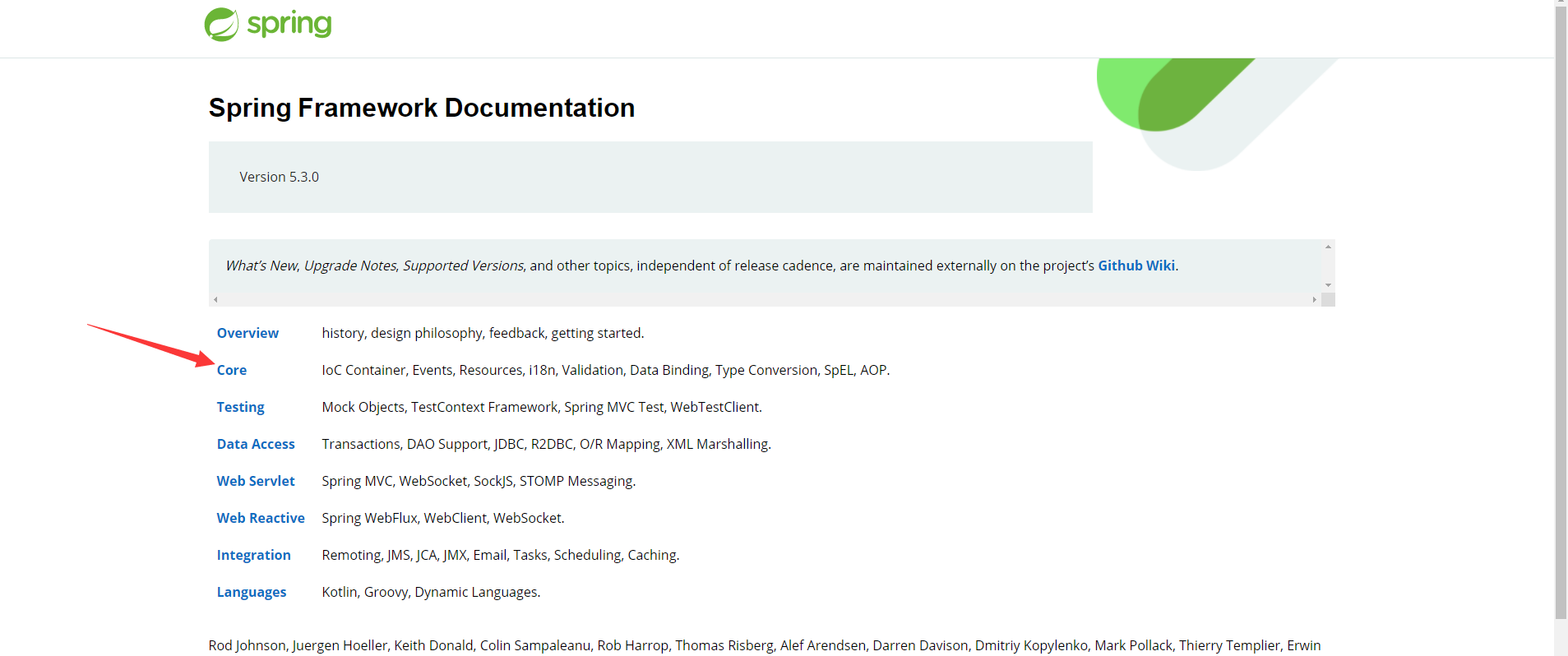Open the Languages documentation link
Viewport: 1568px width, 656px height.
tap(252, 592)
